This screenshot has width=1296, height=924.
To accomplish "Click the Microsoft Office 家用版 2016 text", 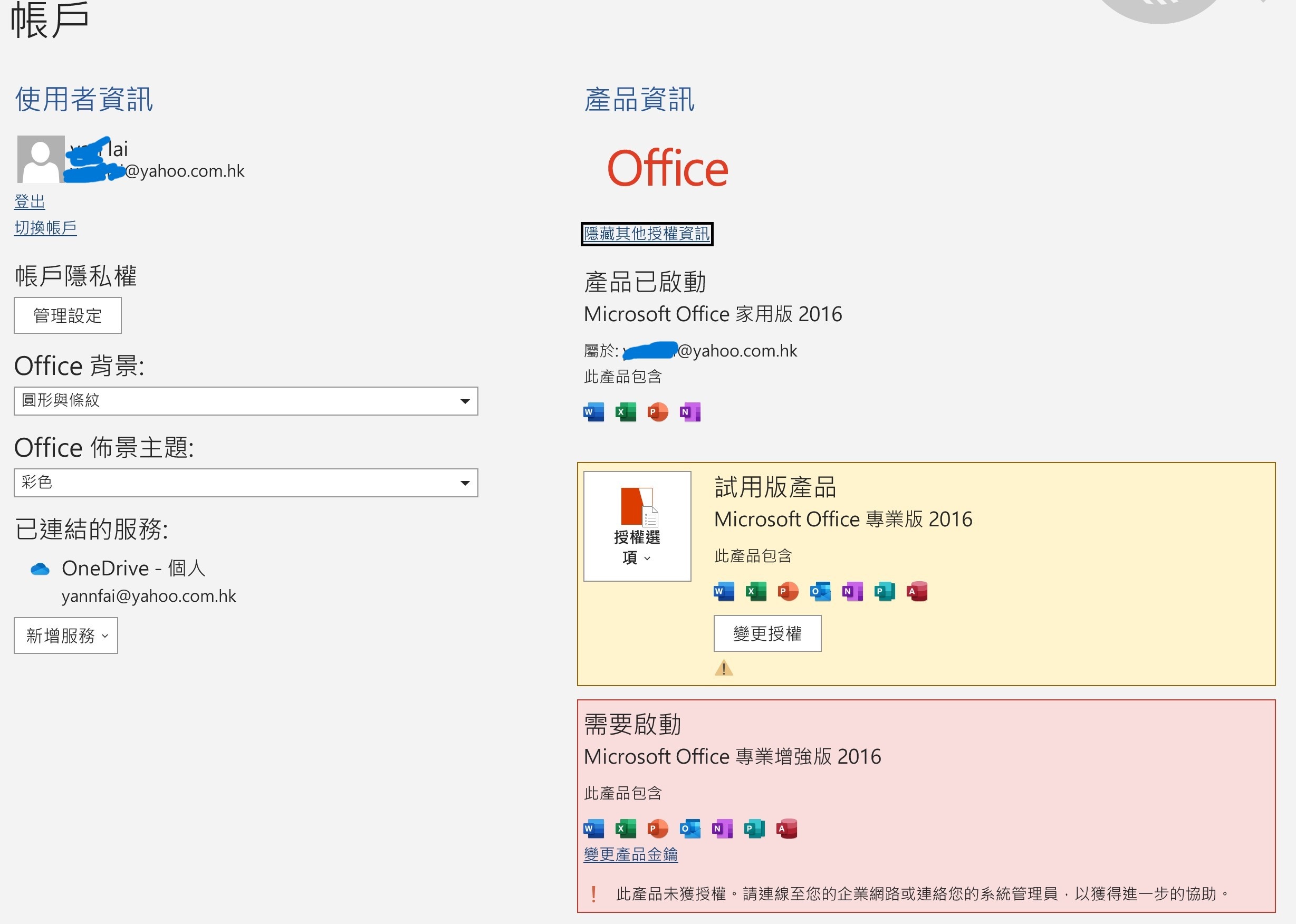I will click(713, 314).
